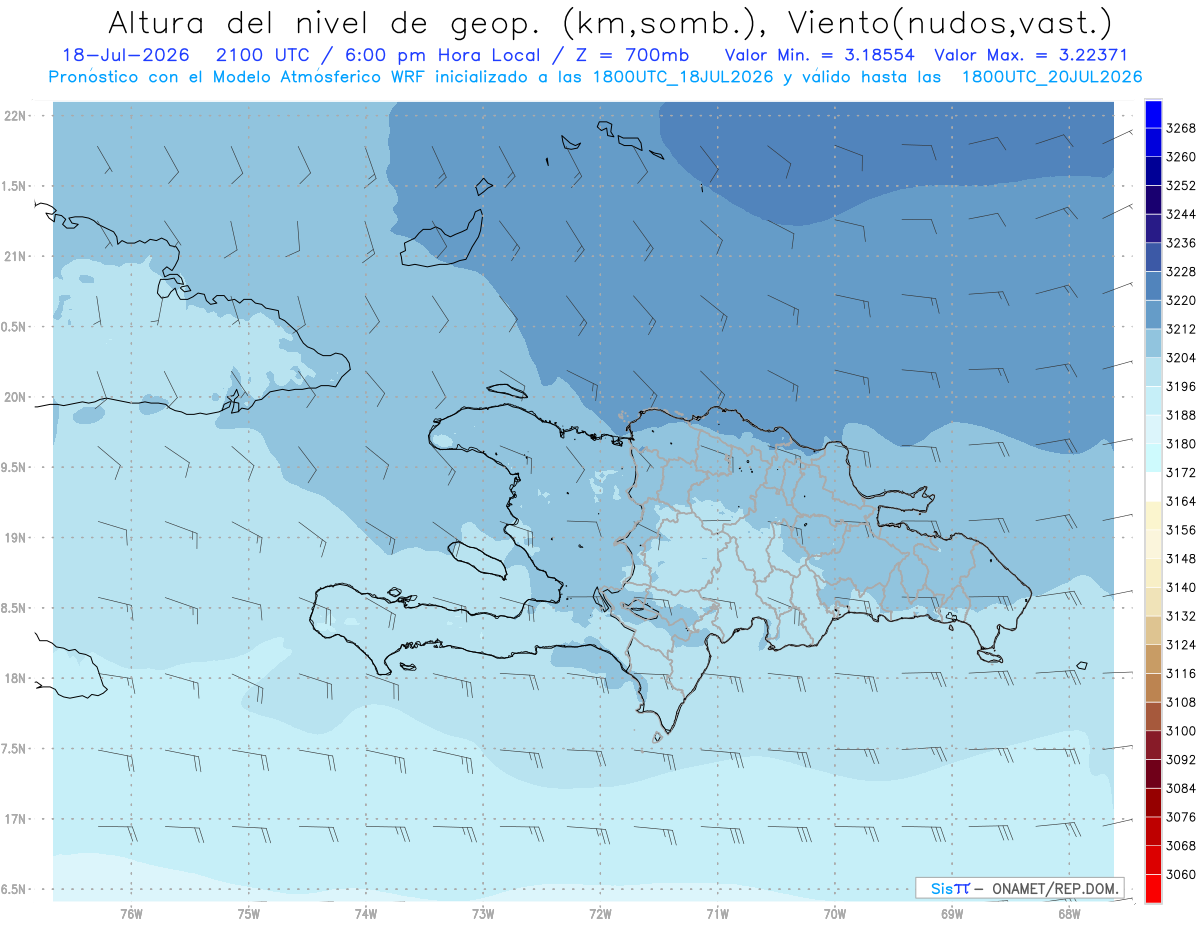Click the '72W' longitude label
The image size is (1200, 927).
[x=601, y=913]
